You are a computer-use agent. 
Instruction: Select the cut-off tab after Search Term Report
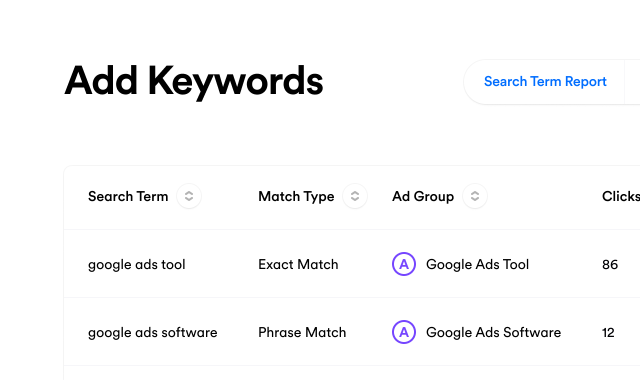[x=632, y=82]
